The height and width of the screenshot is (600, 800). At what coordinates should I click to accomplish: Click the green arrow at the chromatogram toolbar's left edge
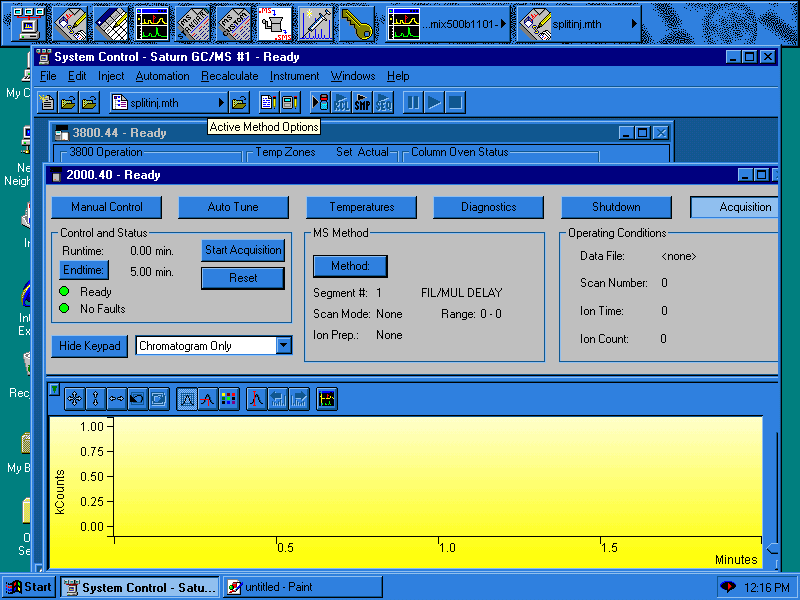(x=54, y=390)
